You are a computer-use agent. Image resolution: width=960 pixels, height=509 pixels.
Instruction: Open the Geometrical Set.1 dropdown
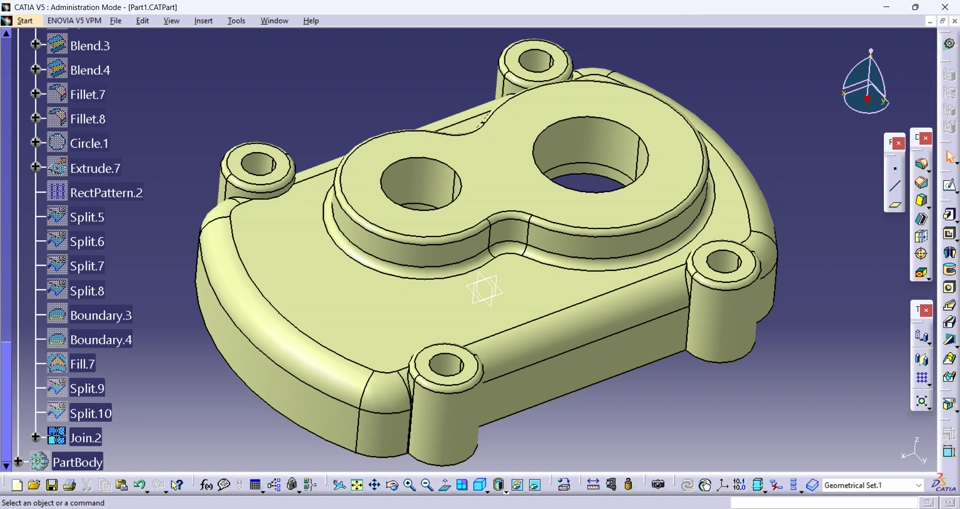click(918, 485)
